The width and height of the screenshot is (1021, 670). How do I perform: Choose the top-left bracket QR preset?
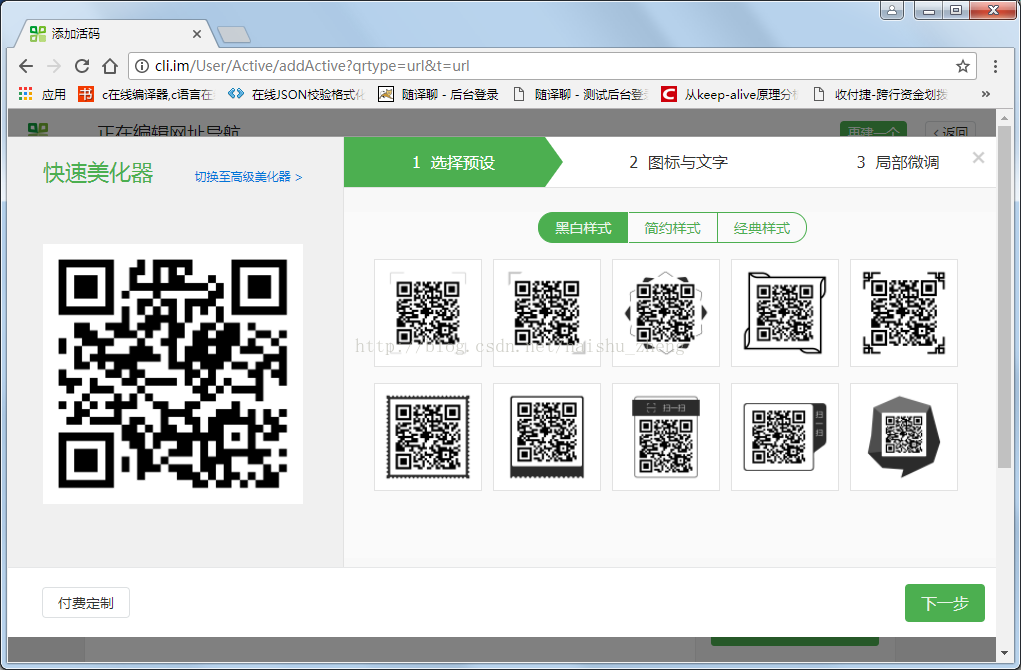pyautogui.click(x=547, y=313)
